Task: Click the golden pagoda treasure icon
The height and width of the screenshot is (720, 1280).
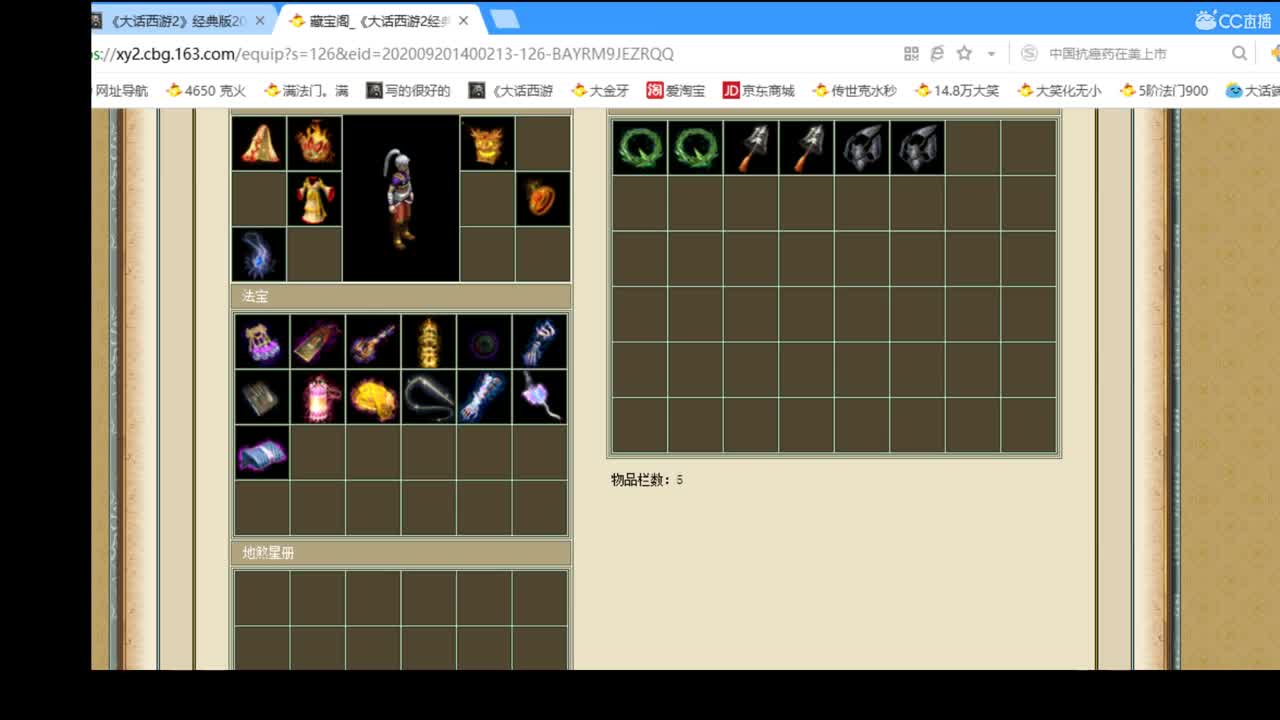Action: coord(429,342)
